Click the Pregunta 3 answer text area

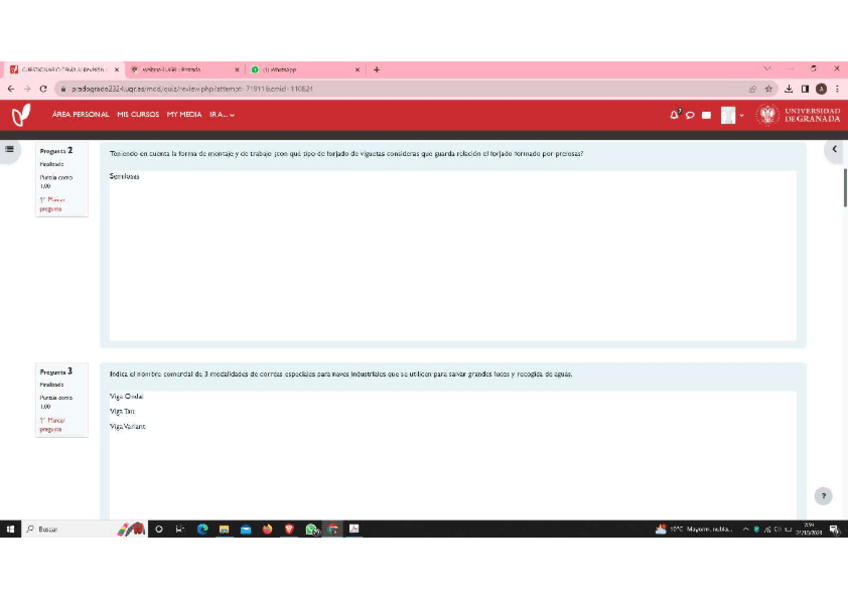453,455
